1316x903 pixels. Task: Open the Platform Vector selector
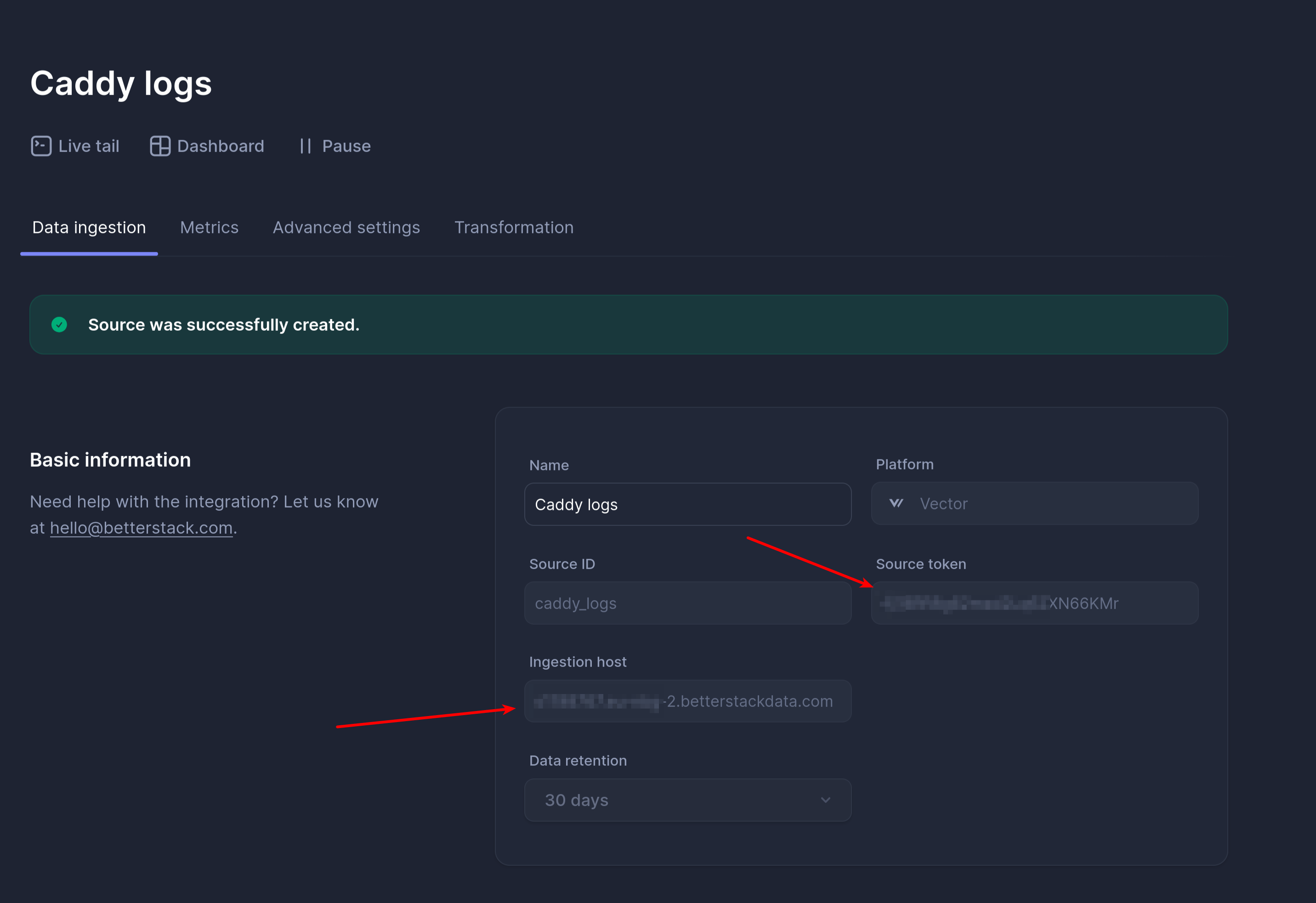(x=1034, y=503)
